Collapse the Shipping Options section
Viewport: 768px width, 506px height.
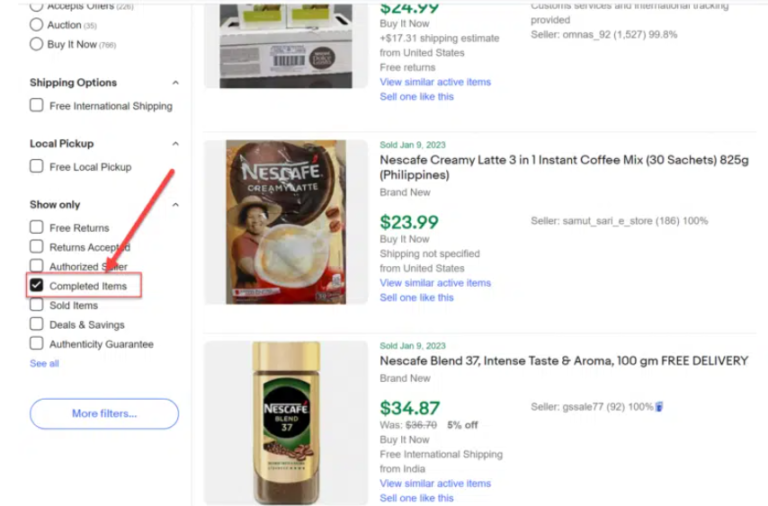pos(176,83)
